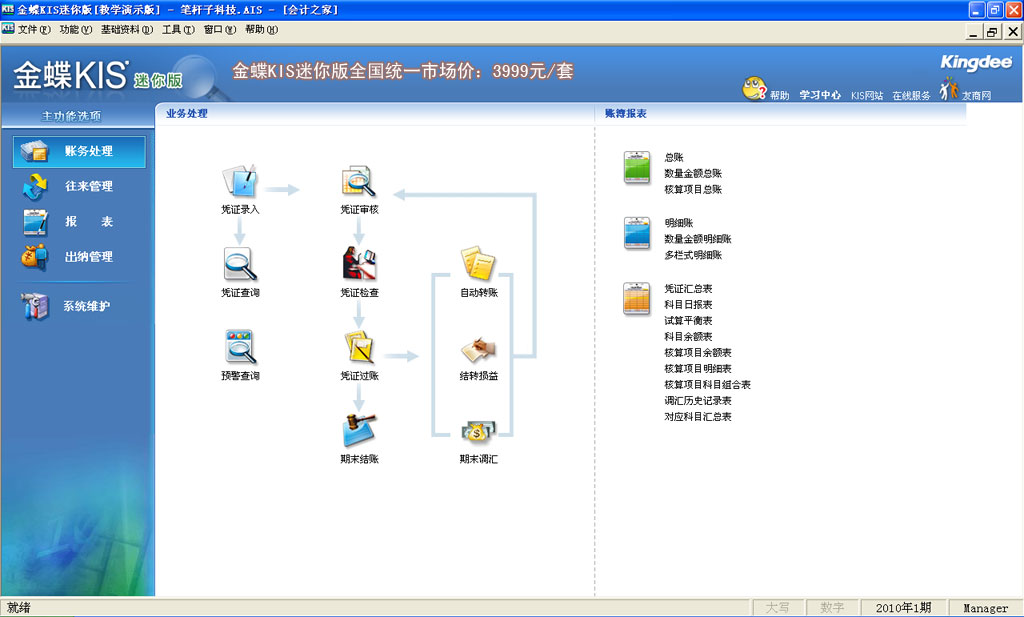Open the 凭证录入 voucher entry icon
The height and width of the screenshot is (617, 1024).
point(240,182)
